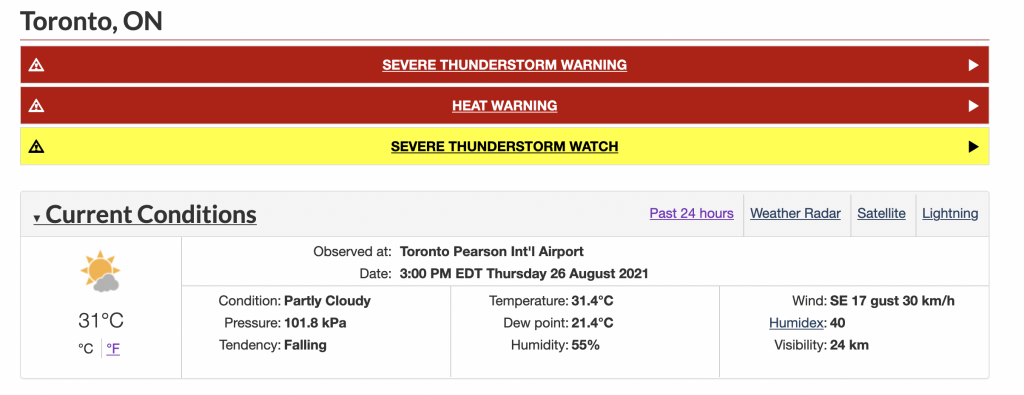Open the SEVERE THUNDERSTORM WARNING text link
Viewport: 1024px width, 395px height.
[505, 65]
